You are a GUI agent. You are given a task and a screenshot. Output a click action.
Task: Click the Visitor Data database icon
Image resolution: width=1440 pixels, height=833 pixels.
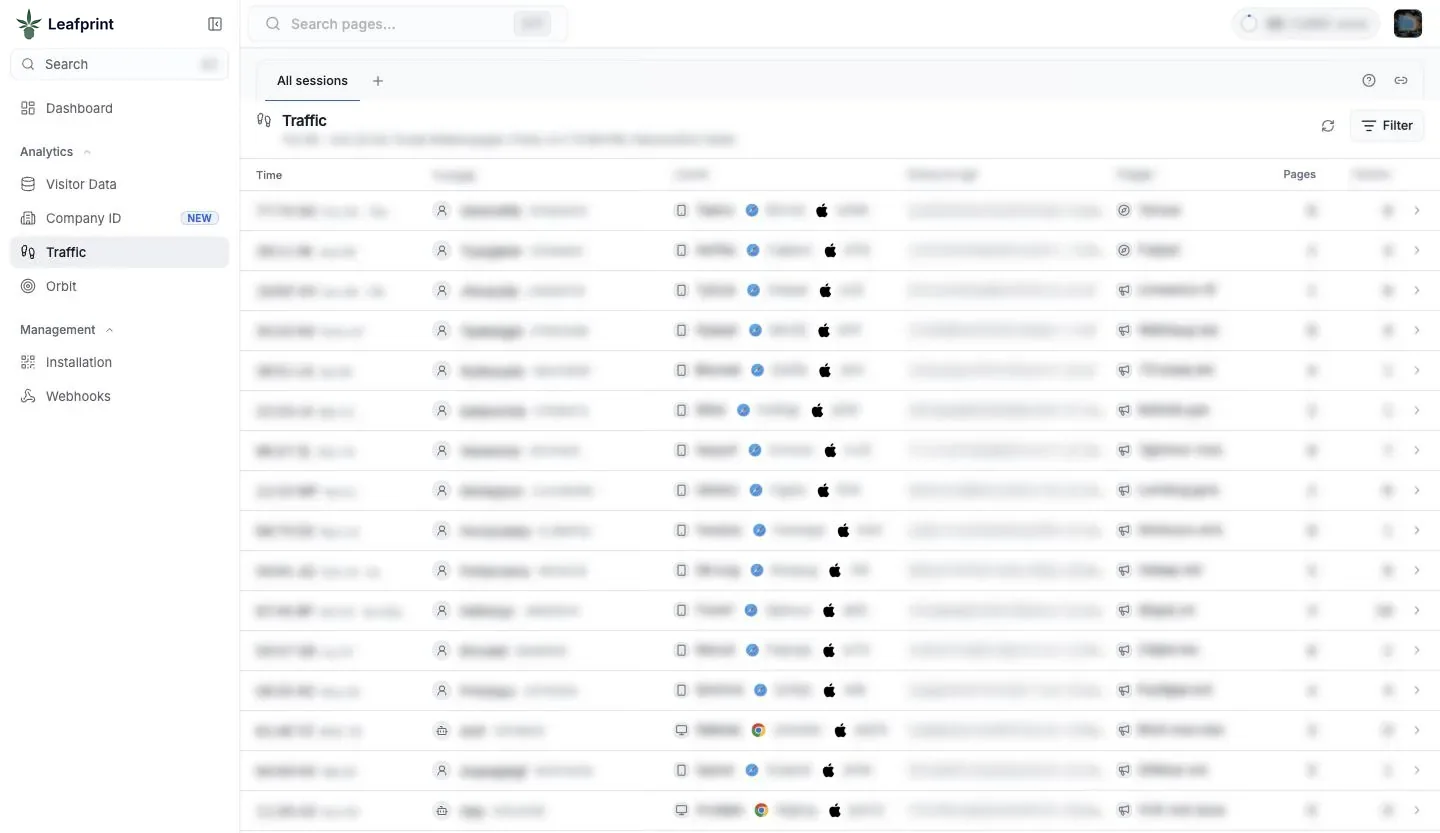28,184
